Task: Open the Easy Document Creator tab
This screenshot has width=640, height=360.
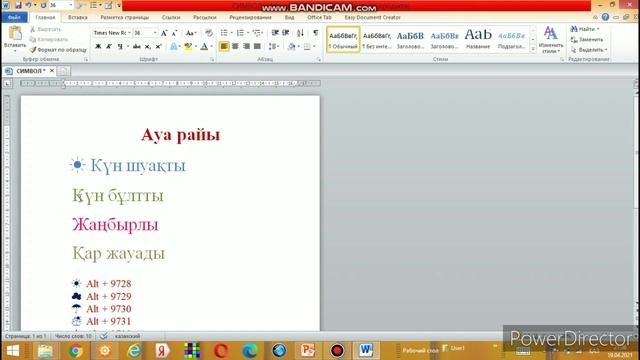Action: [372, 18]
